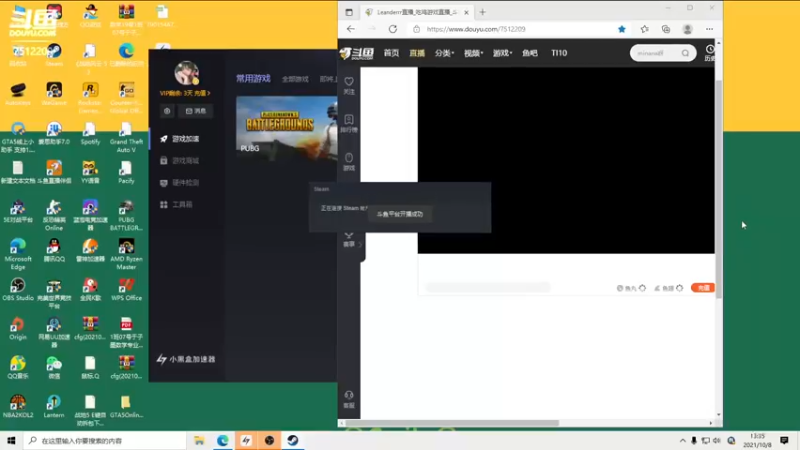Go to 直播 on Douyu navbar

click(417, 53)
